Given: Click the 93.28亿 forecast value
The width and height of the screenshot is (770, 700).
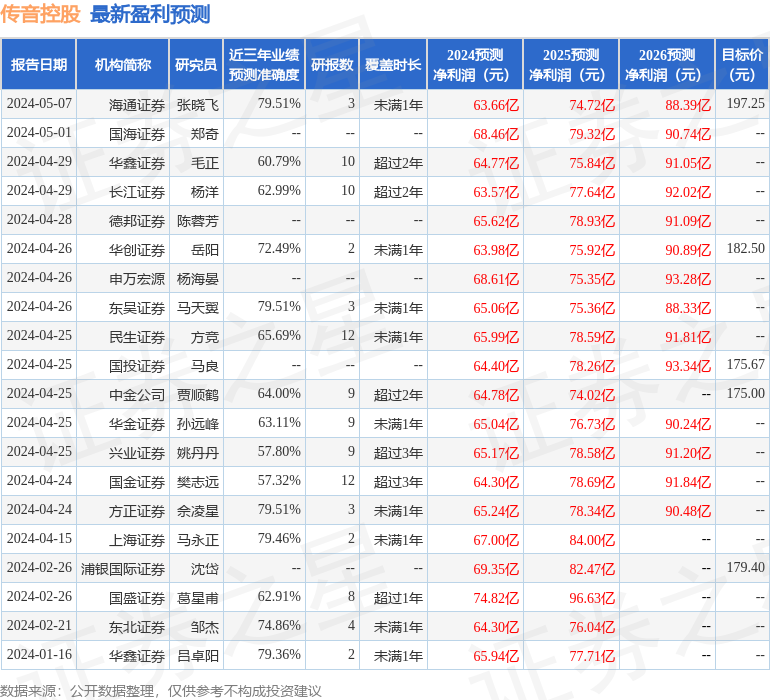Looking at the screenshot, I should point(688,279).
